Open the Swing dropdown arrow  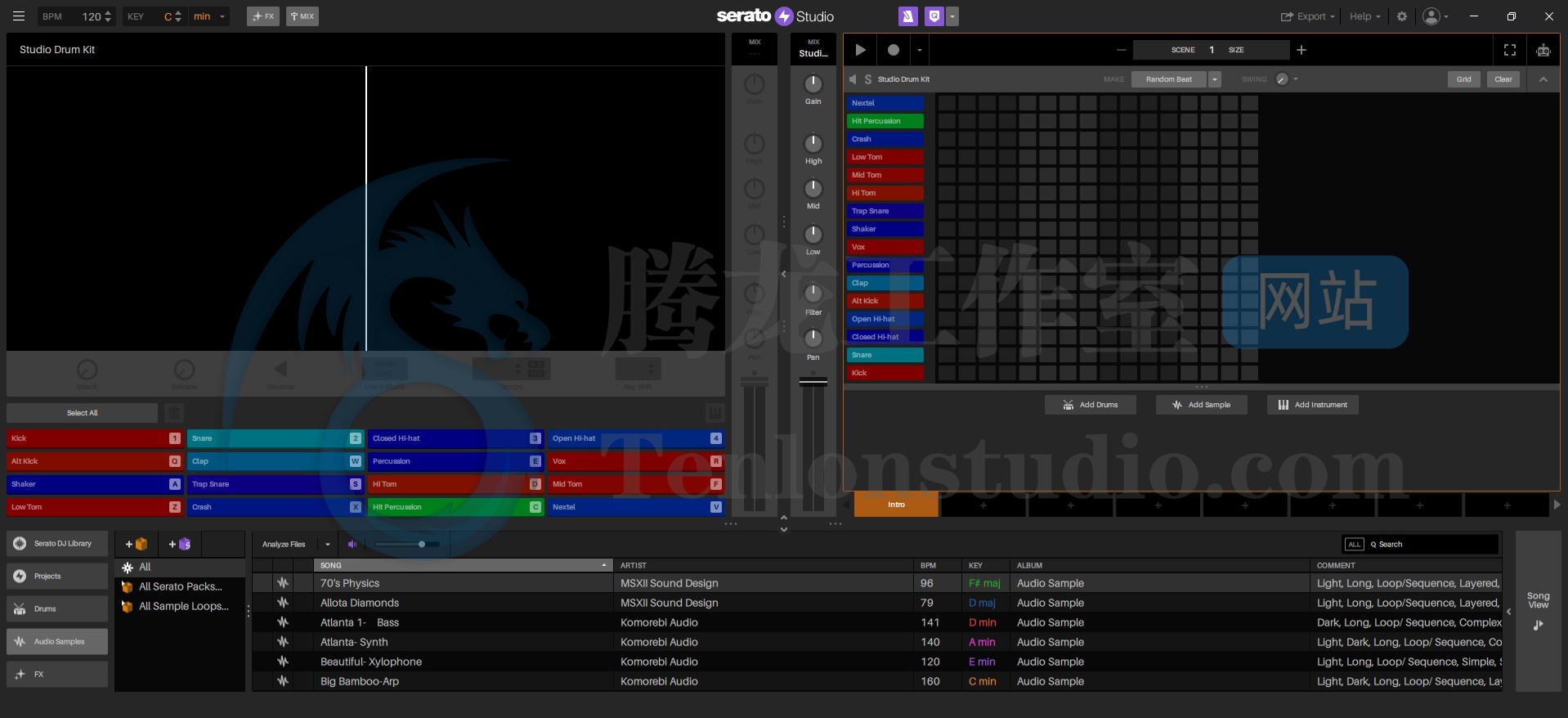pos(1296,79)
